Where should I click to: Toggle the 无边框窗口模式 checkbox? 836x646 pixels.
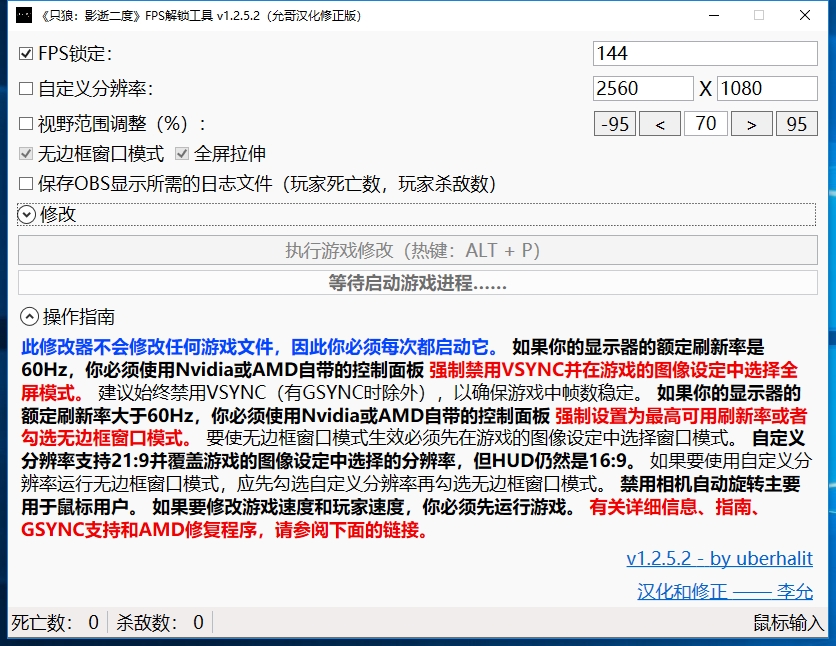pos(26,154)
